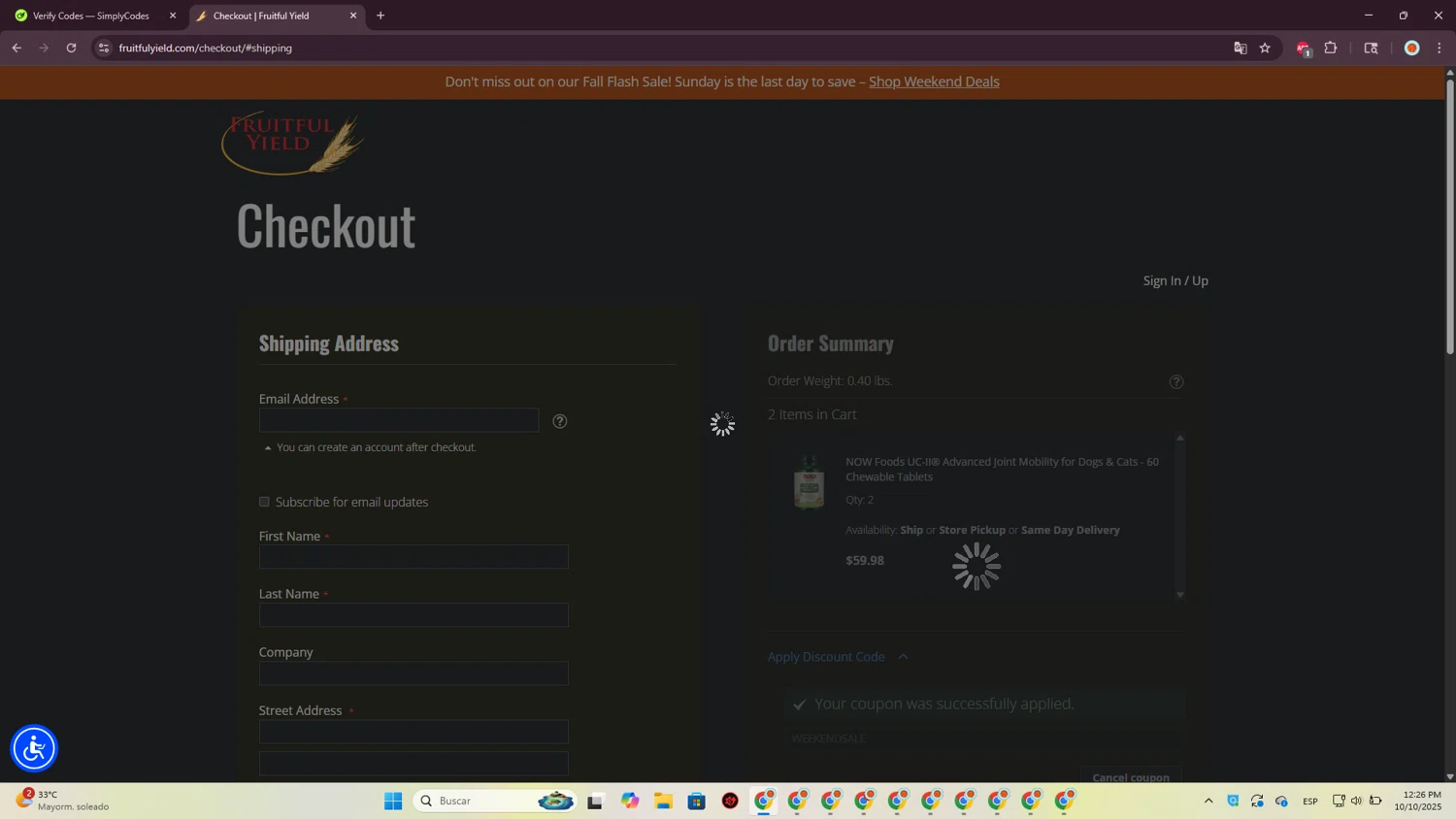Click the second Street Address line field
This screenshot has height=819, width=1456.
414,764
